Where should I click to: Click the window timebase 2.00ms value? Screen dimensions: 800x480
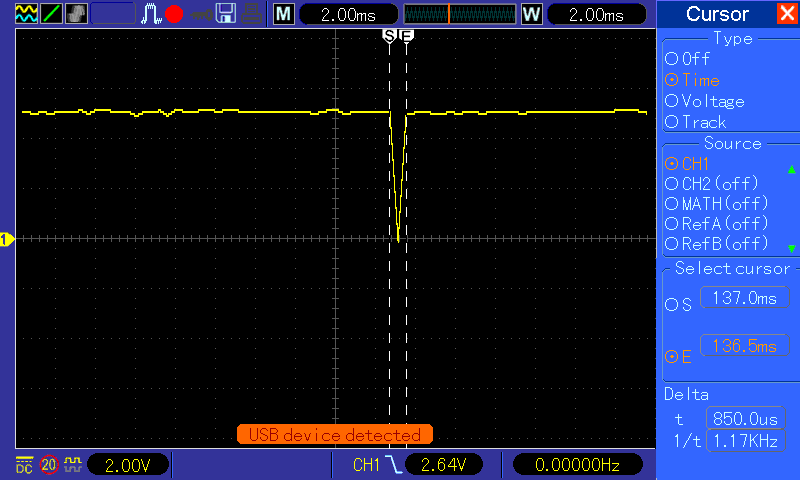596,15
